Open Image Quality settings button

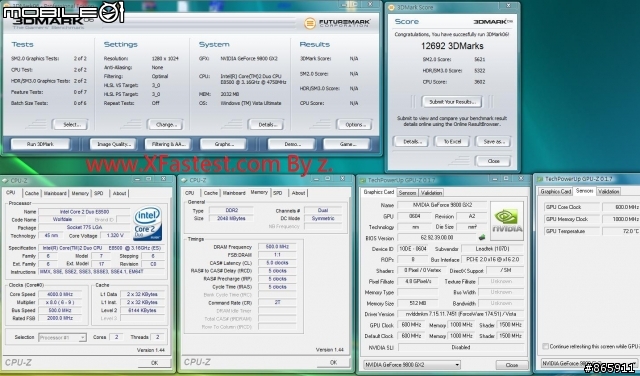[x=113, y=144]
